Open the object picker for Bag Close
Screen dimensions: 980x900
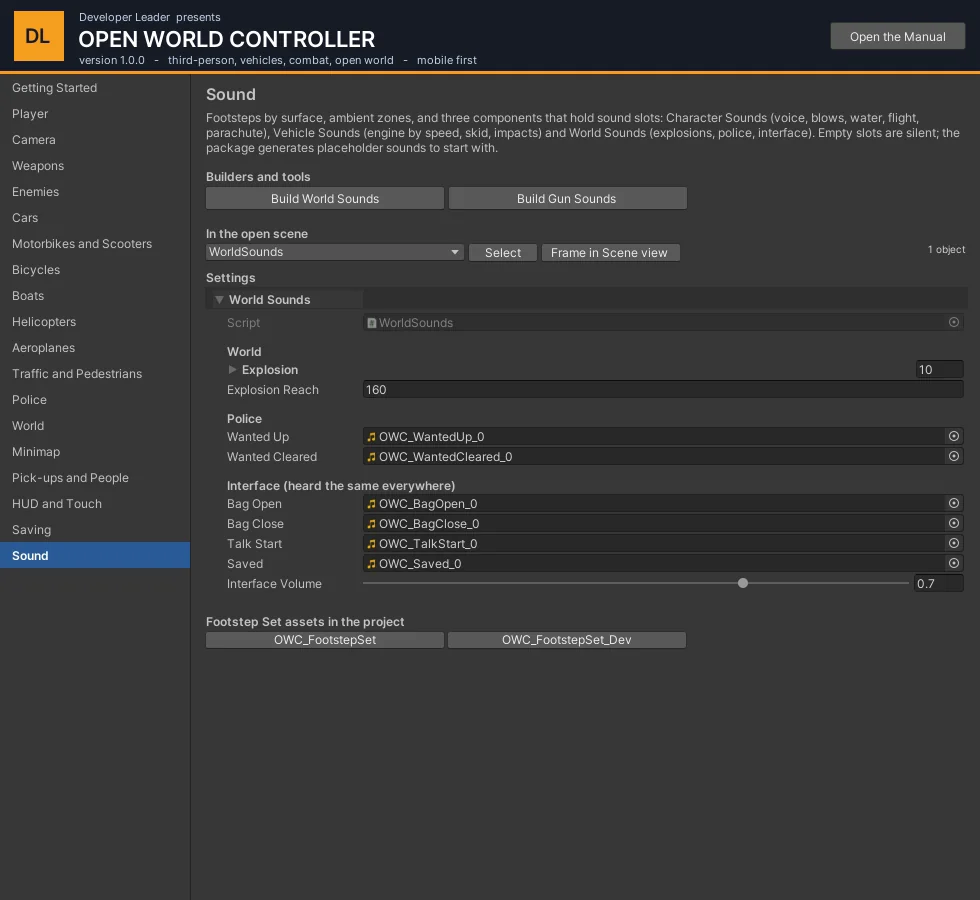[x=954, y=523]
